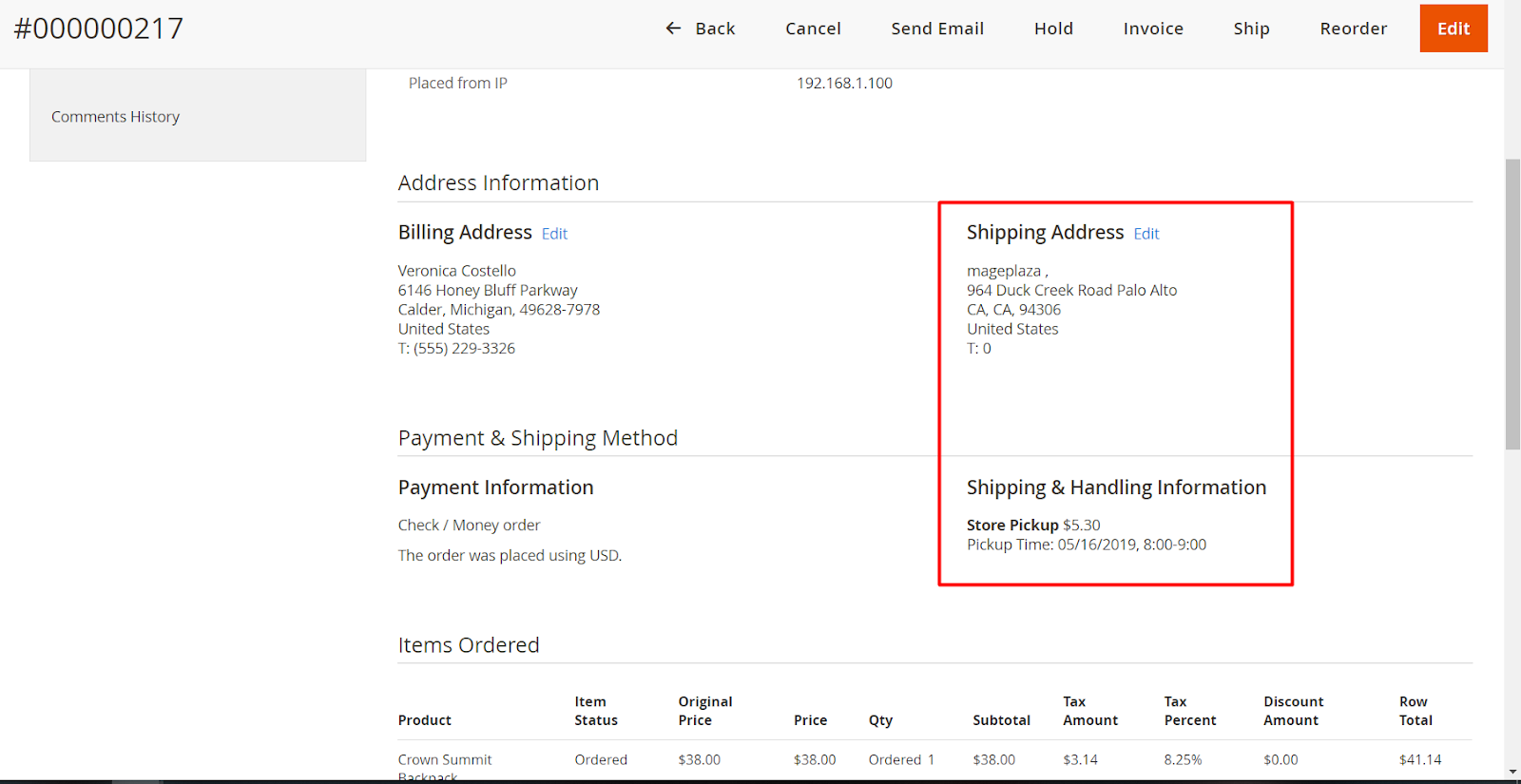Click the vertical scrollbar thumb
This screenshot has height=784, width=1521.
tap(1512, 304)
